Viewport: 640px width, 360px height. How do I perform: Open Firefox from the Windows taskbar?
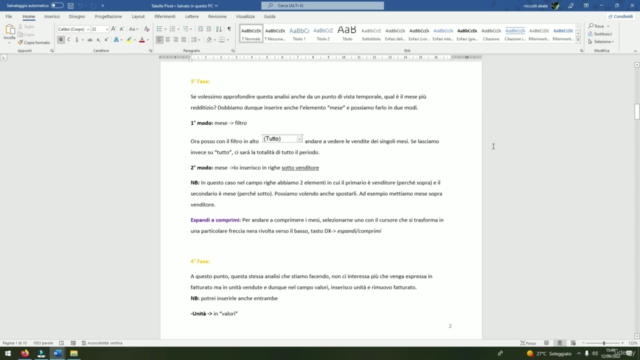[x=25, y=353]
